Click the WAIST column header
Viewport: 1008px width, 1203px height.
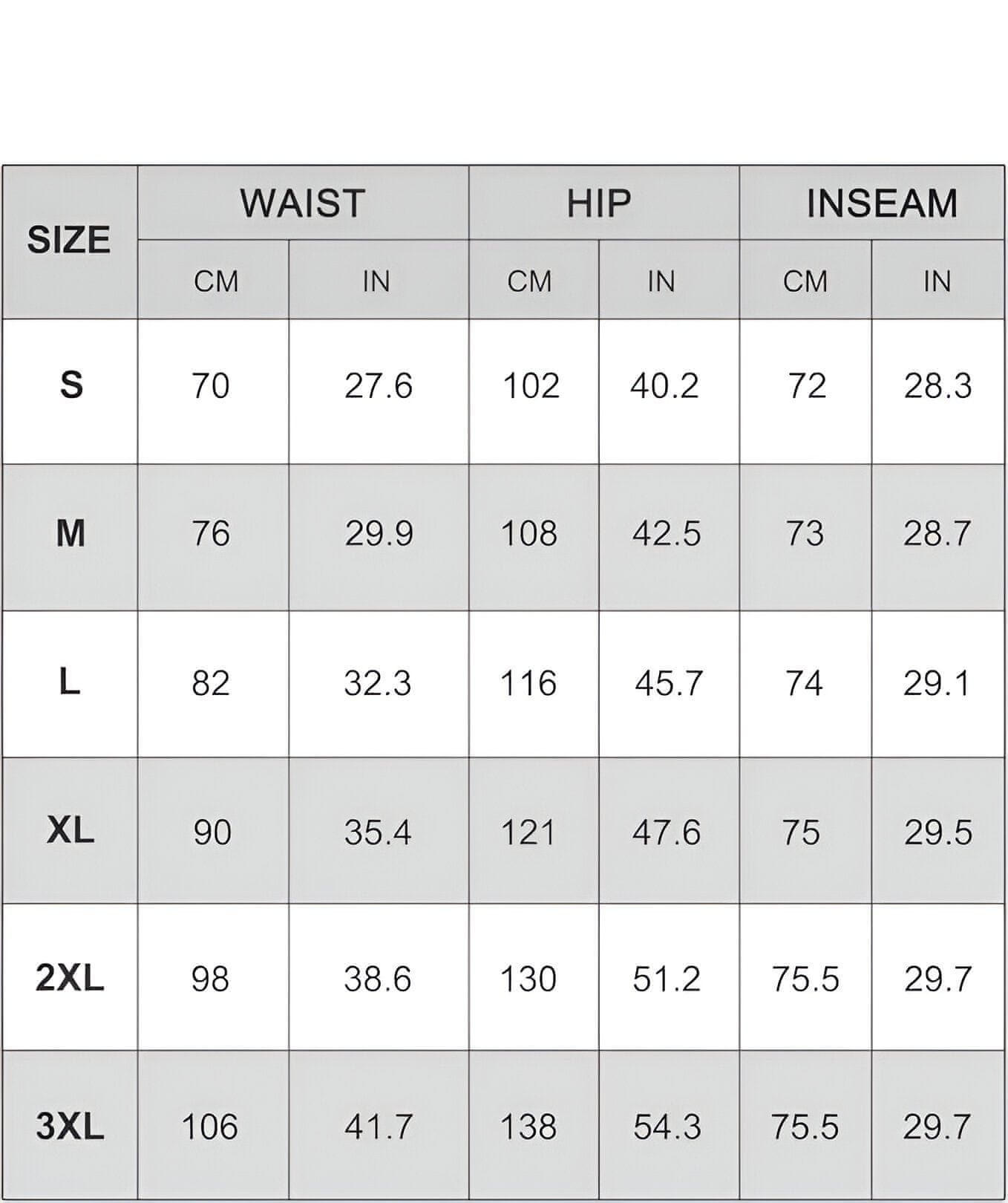303,203
